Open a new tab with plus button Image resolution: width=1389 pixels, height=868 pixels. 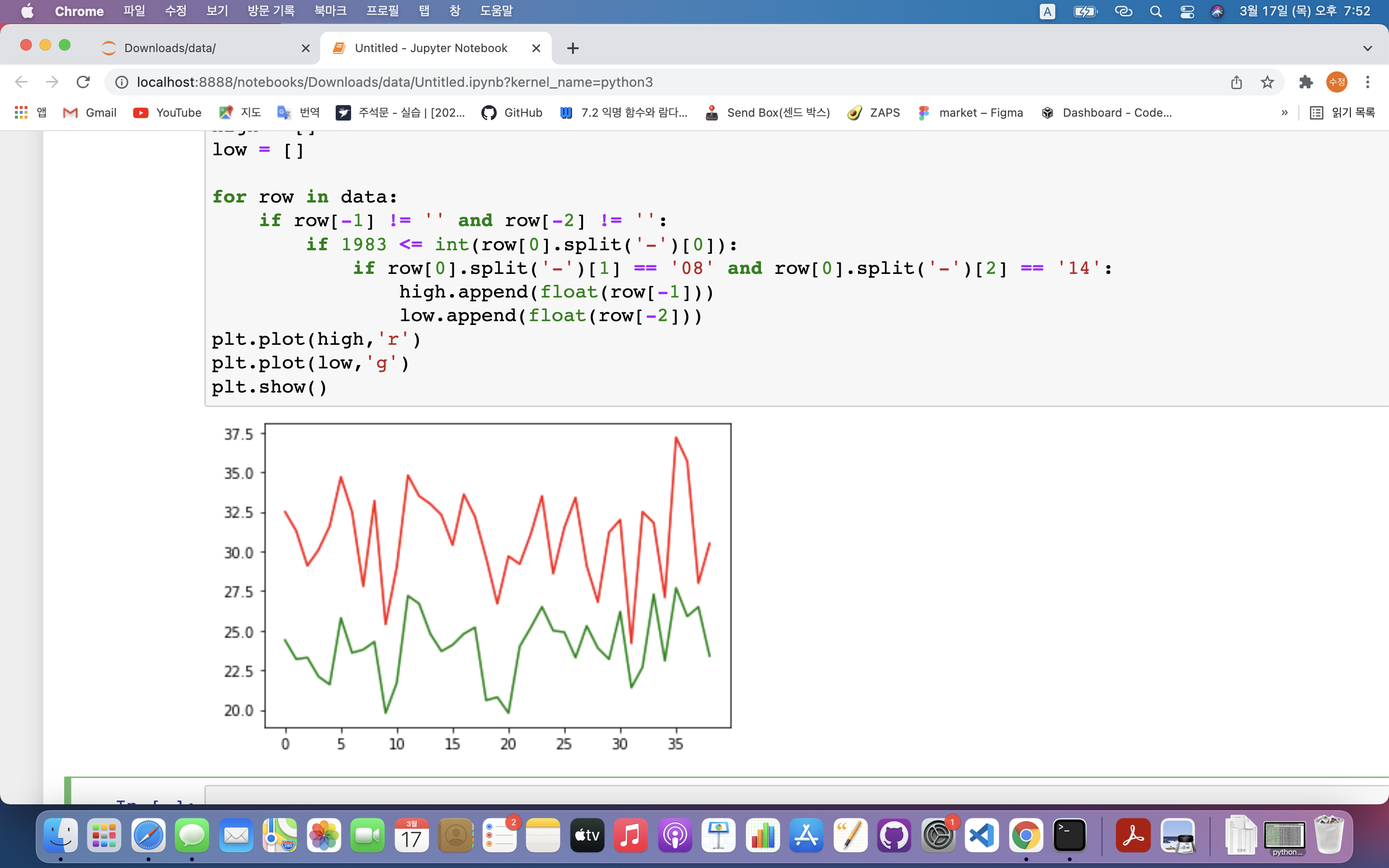[x=573, y=48]
